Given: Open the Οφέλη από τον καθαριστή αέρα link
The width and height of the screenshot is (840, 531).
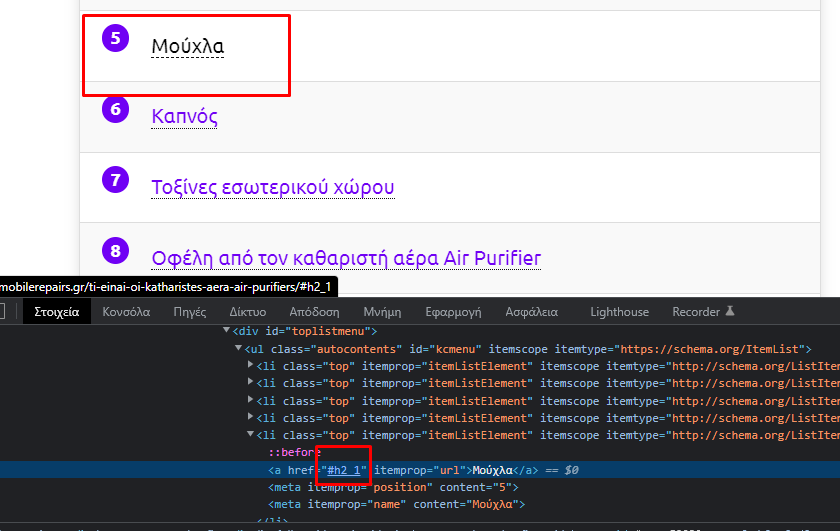Looking at the screenshot, I should 346,258.
